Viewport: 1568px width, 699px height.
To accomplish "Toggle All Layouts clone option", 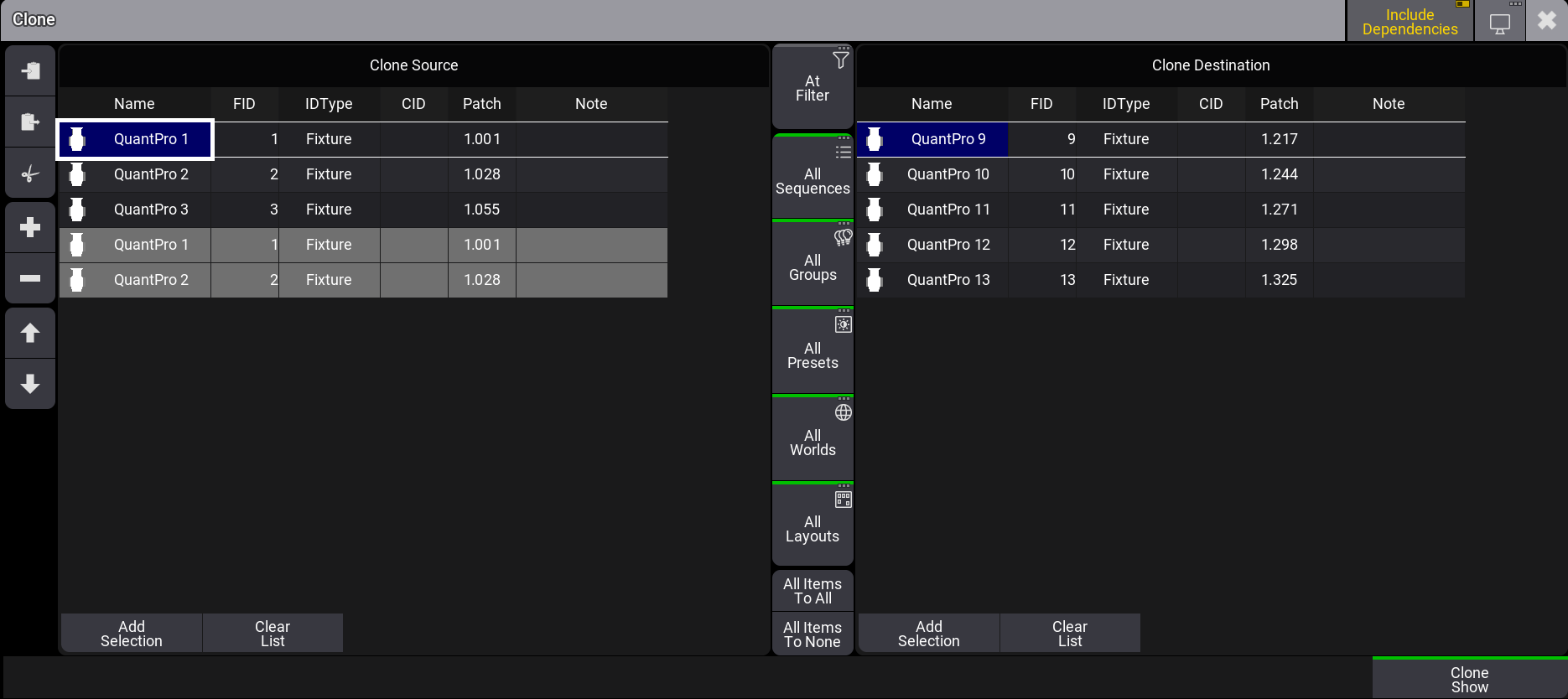I will click(813, 525).
